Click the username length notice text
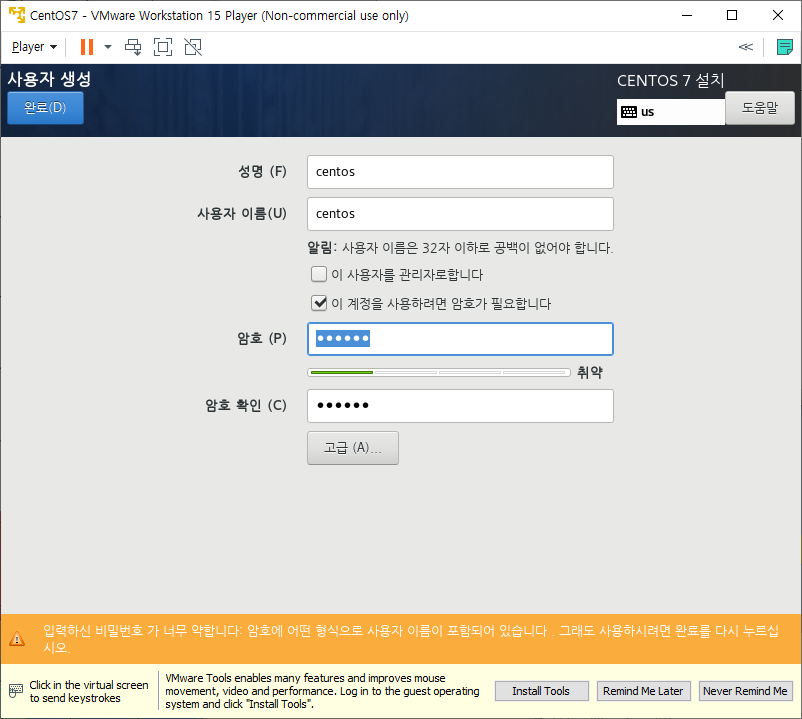Screen dimensions: 802x719 tap(460, 248)
